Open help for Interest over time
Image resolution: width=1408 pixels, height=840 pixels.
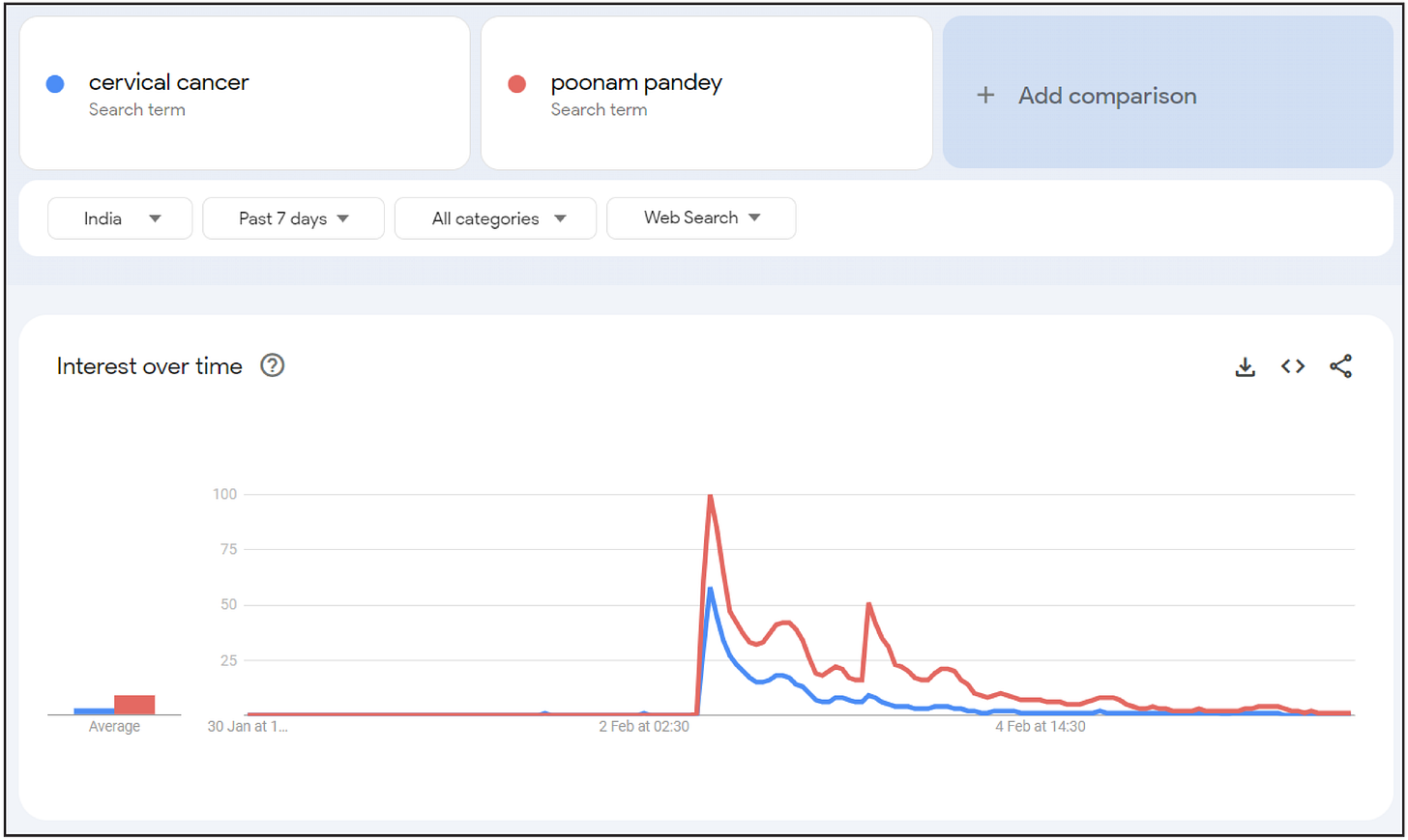pyautogui.click(x=273, y=365)
